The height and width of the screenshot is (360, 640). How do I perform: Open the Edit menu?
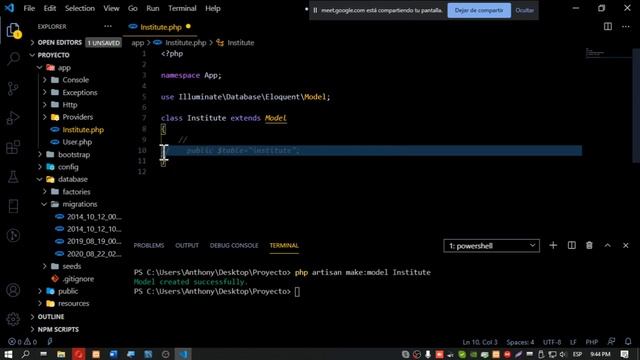coord(49,8)
